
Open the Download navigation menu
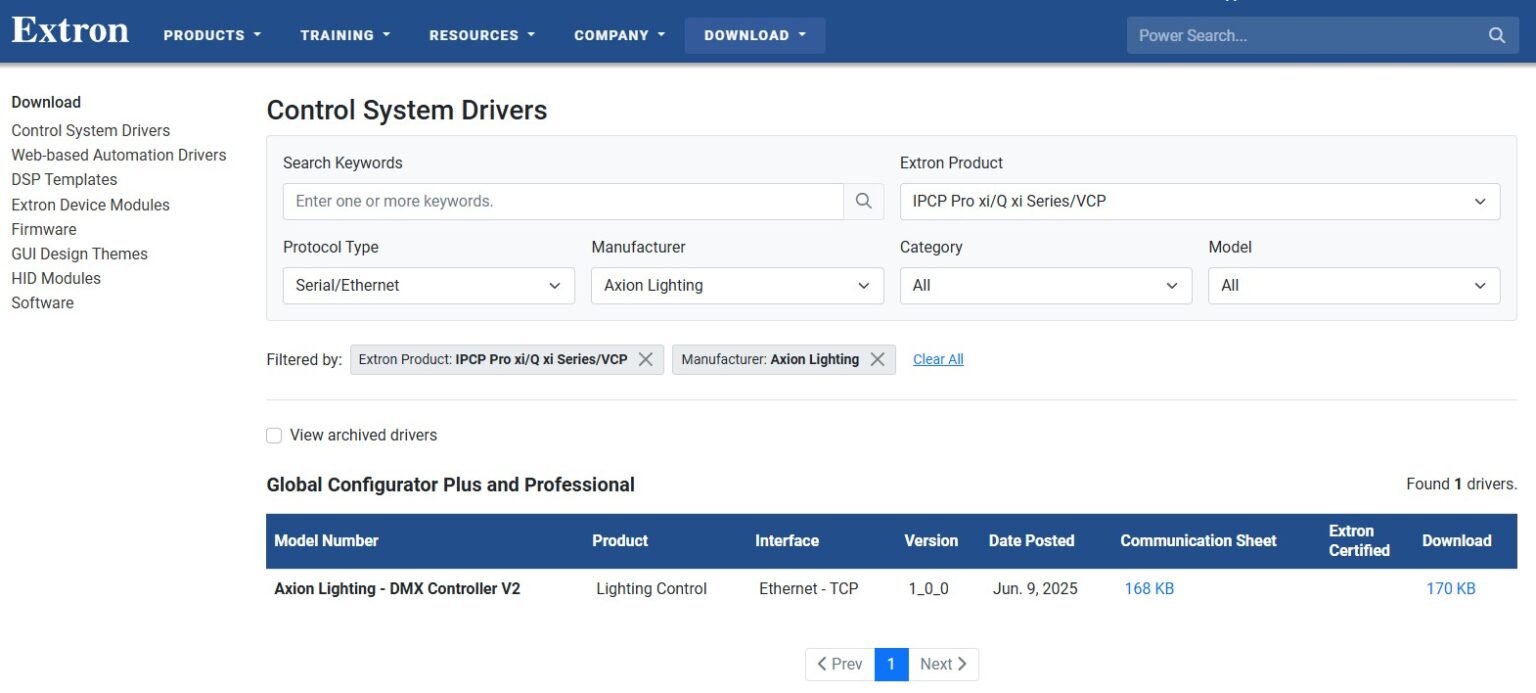point(755,35)
